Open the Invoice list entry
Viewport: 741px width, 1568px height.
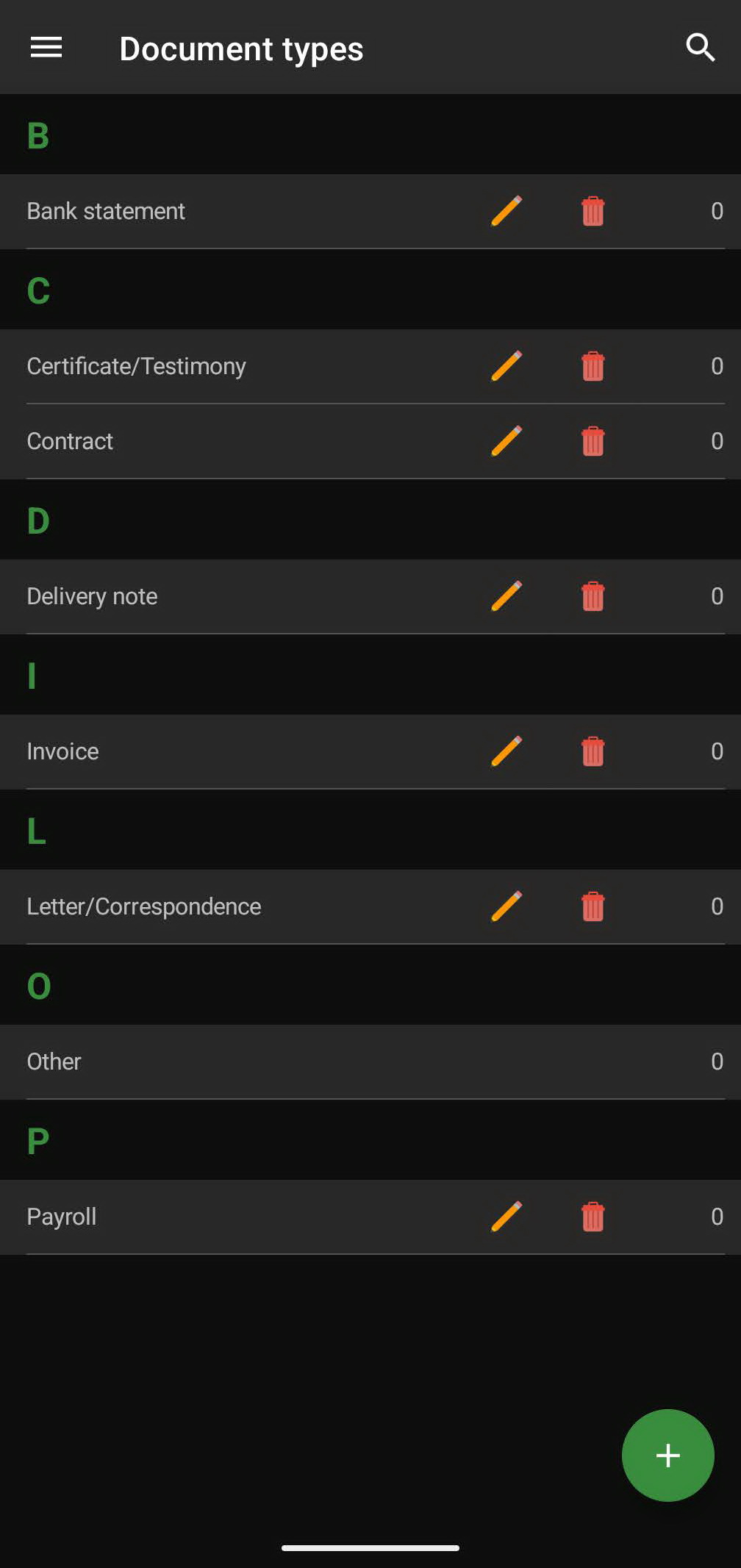pos(370,751)
